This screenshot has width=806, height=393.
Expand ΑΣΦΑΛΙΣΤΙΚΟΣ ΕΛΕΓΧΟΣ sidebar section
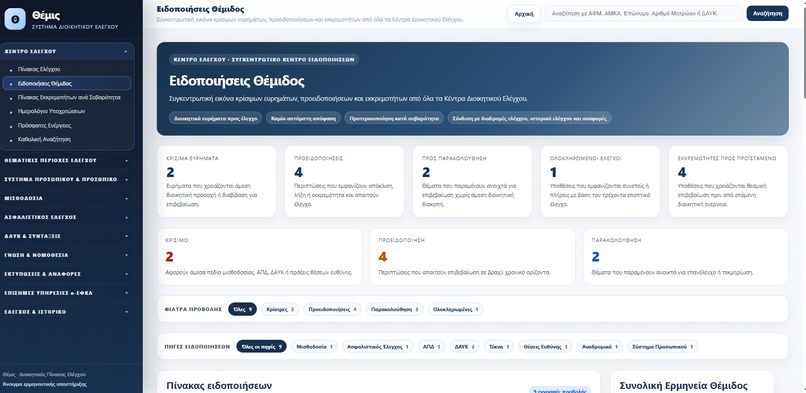67,217
